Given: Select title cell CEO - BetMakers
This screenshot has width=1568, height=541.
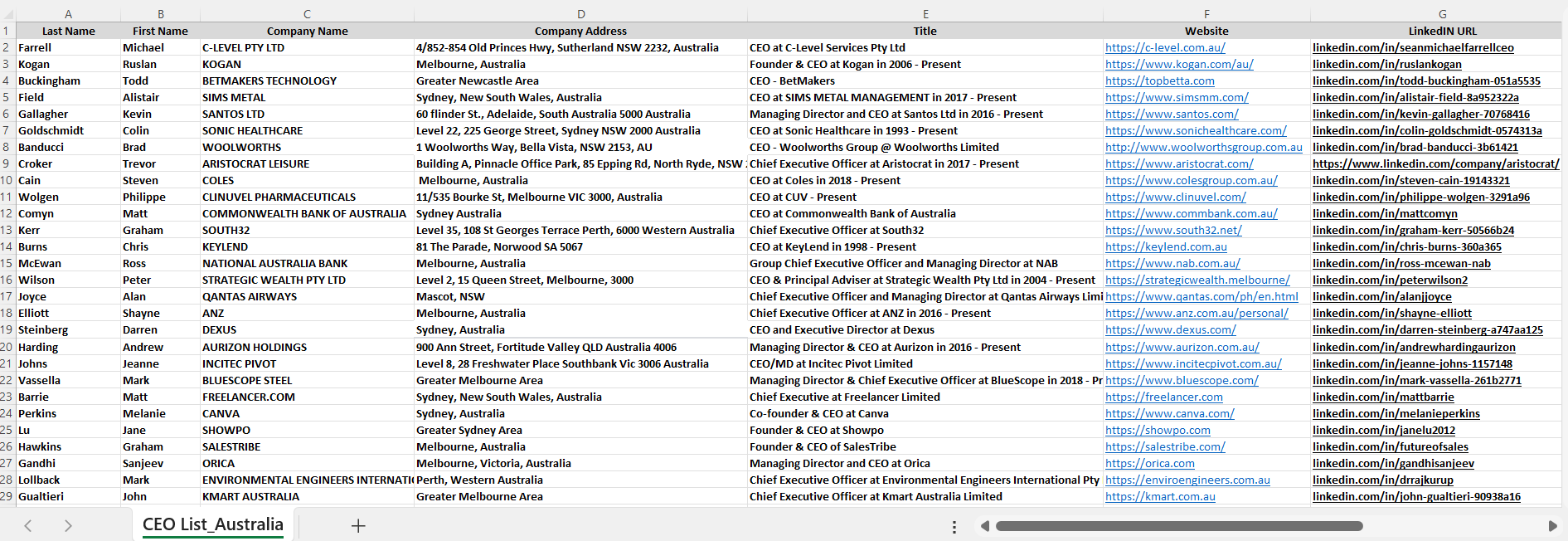Looking at the screenshot, I should point(925,80).
